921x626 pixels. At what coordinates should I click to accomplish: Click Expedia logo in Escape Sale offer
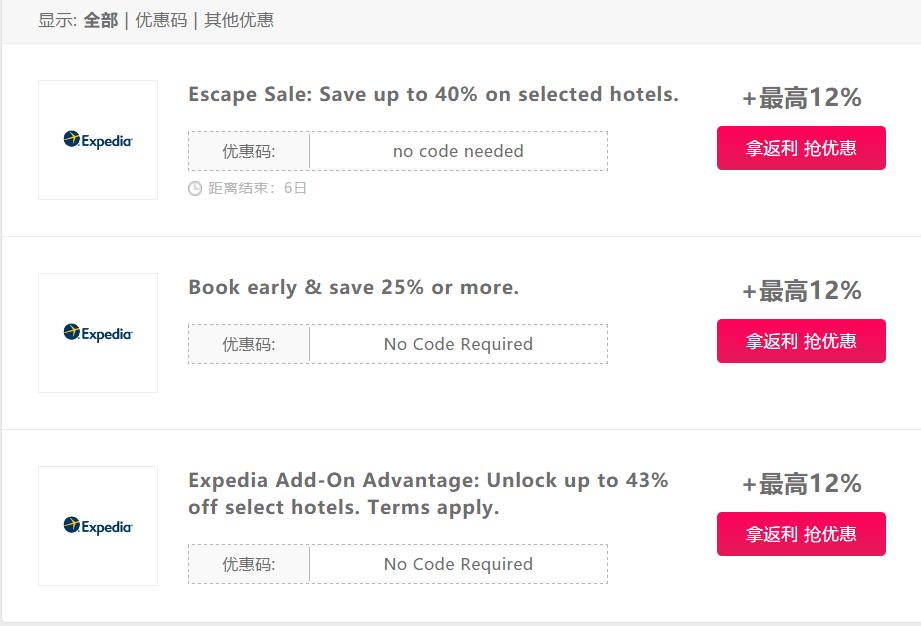(x=98, y=140)
